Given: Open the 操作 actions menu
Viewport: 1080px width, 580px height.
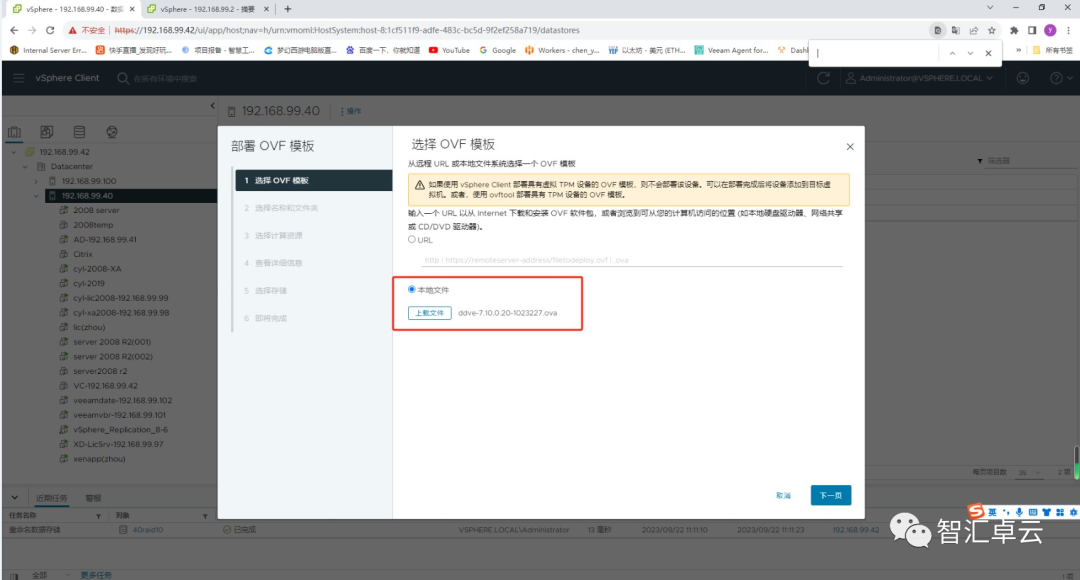Looking at the screenshot, I should (351, 111).
